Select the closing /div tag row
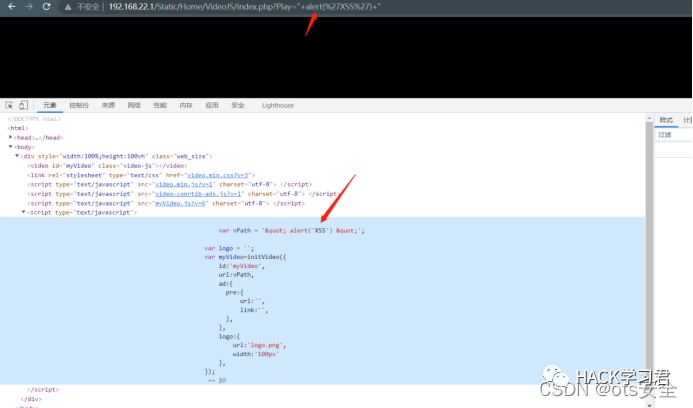693x408 pixels. pyautogui.click(x=31, y=399)
